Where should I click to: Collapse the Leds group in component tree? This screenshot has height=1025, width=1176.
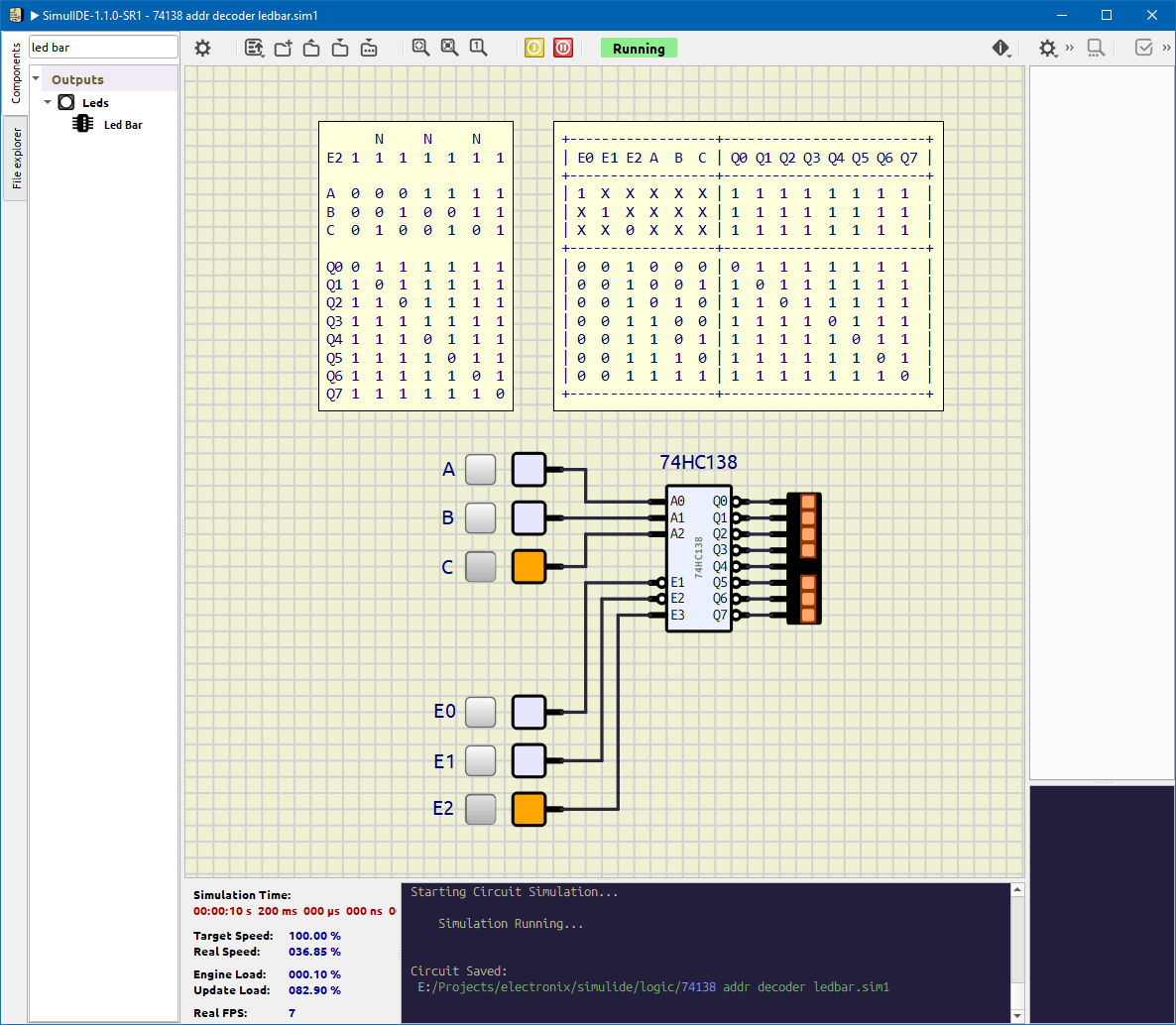click(48, 102)
